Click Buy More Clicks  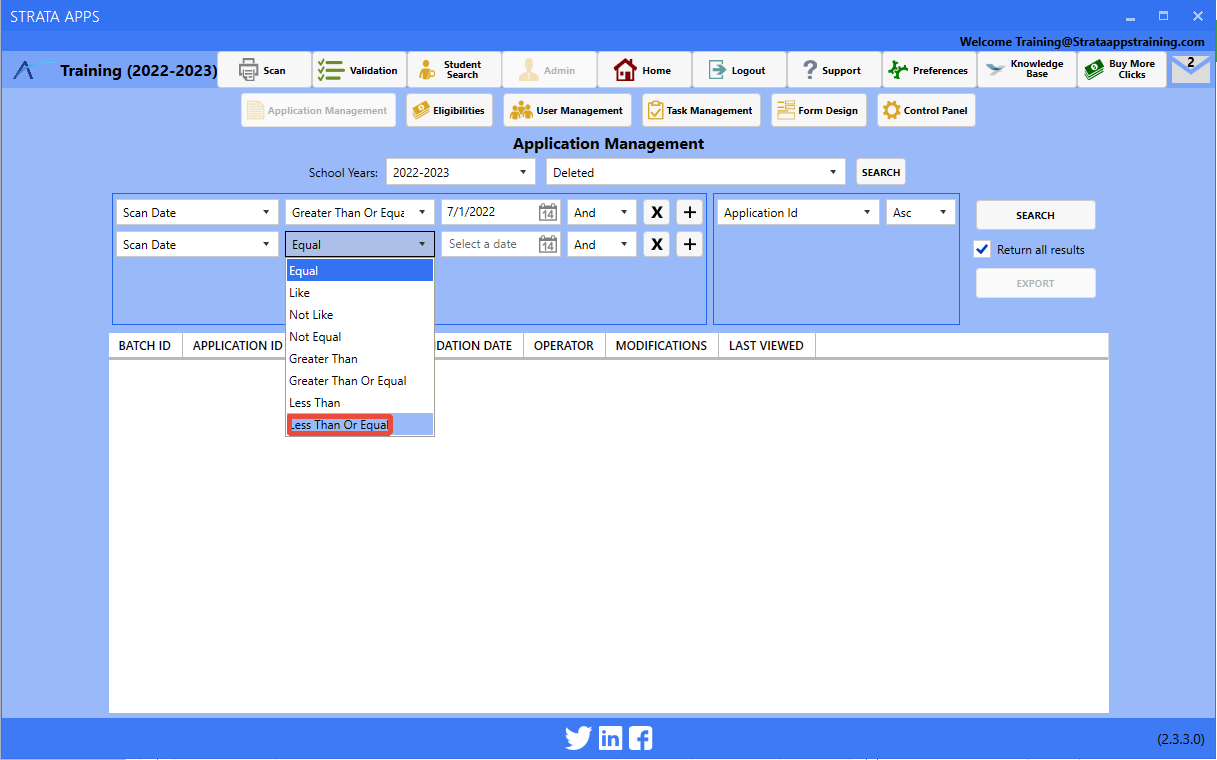(1121, 70)
